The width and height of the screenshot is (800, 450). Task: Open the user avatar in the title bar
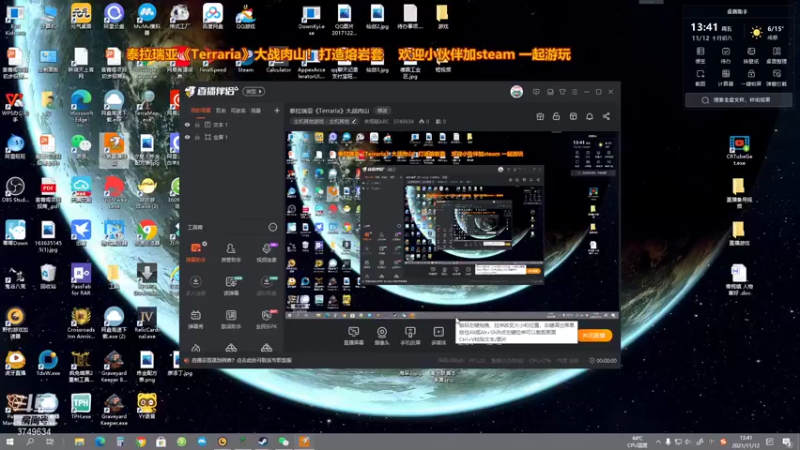click(516, 92)
